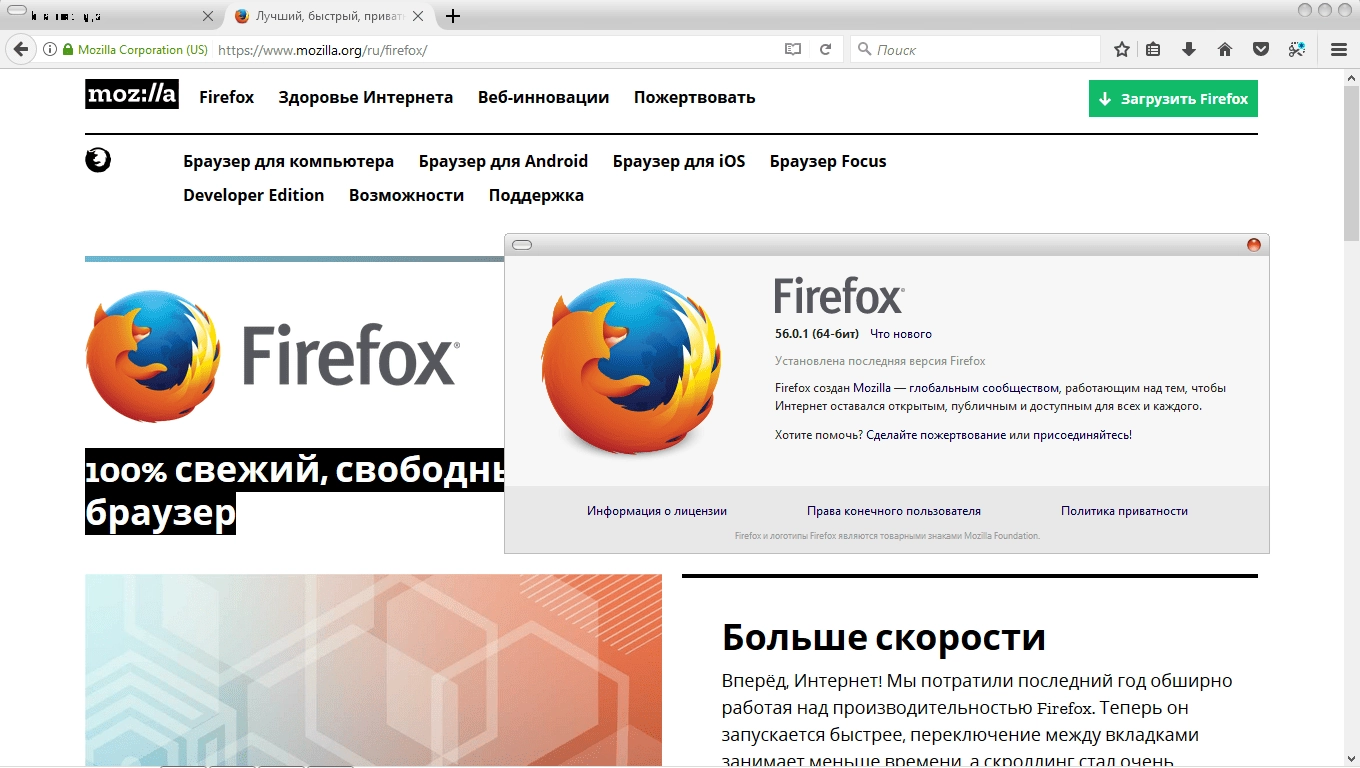Bookmark this page with the star icon
Viewport: 1360px width, 768px height.
pos(1122,49)
